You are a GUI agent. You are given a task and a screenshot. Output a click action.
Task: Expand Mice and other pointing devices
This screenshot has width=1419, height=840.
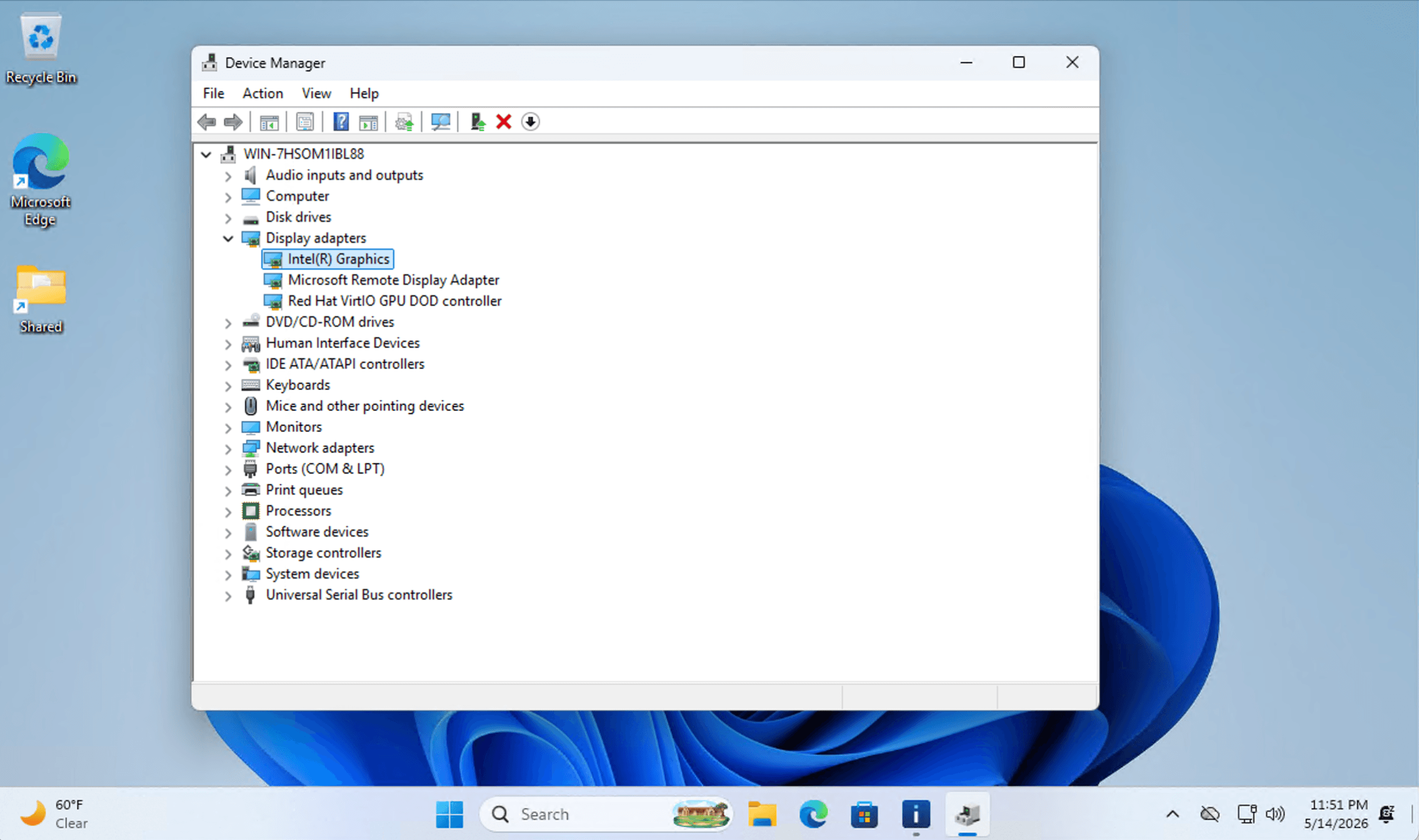pos(228,407)
